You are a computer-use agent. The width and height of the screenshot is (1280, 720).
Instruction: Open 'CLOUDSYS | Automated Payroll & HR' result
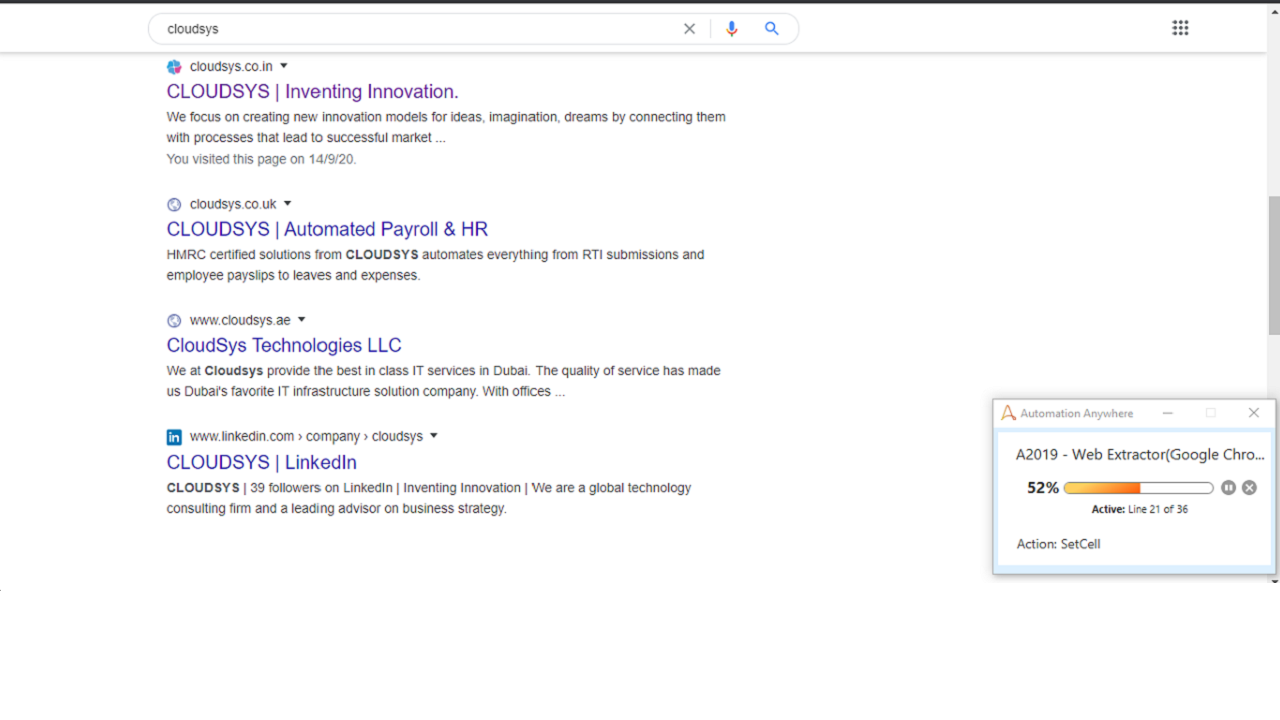click(327, 229)
